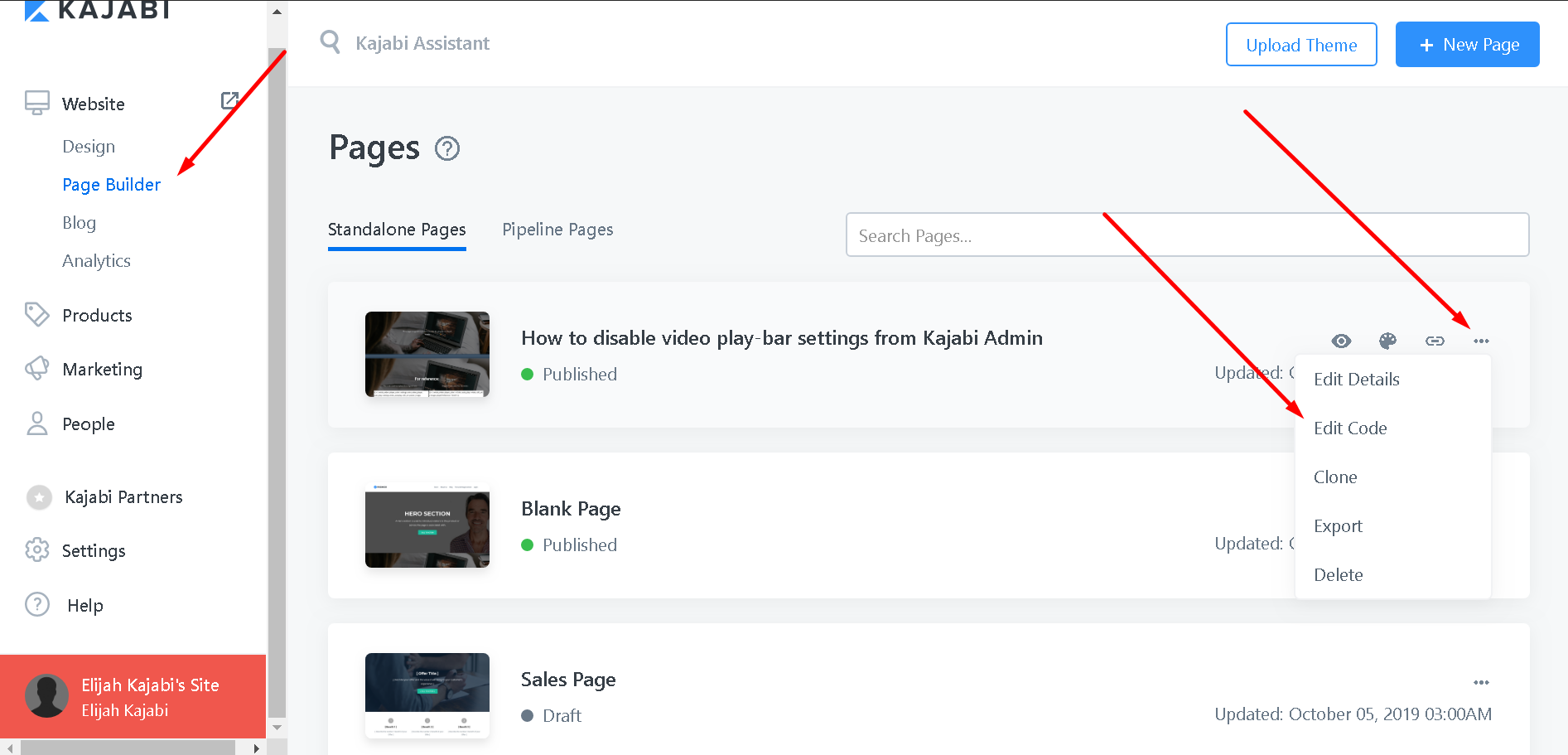1568x755 pixels.
Task: Click the Marketing megaphone icon
Action: tap(37, 369)
